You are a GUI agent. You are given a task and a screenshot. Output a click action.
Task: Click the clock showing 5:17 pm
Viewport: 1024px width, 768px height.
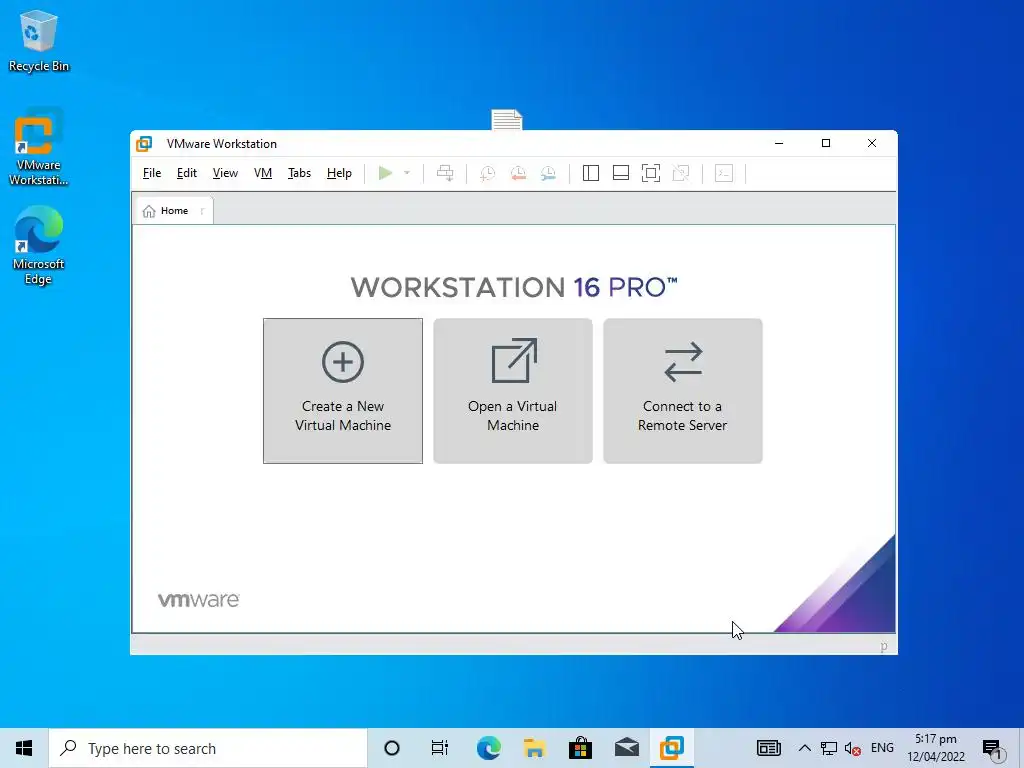point(935,748)
